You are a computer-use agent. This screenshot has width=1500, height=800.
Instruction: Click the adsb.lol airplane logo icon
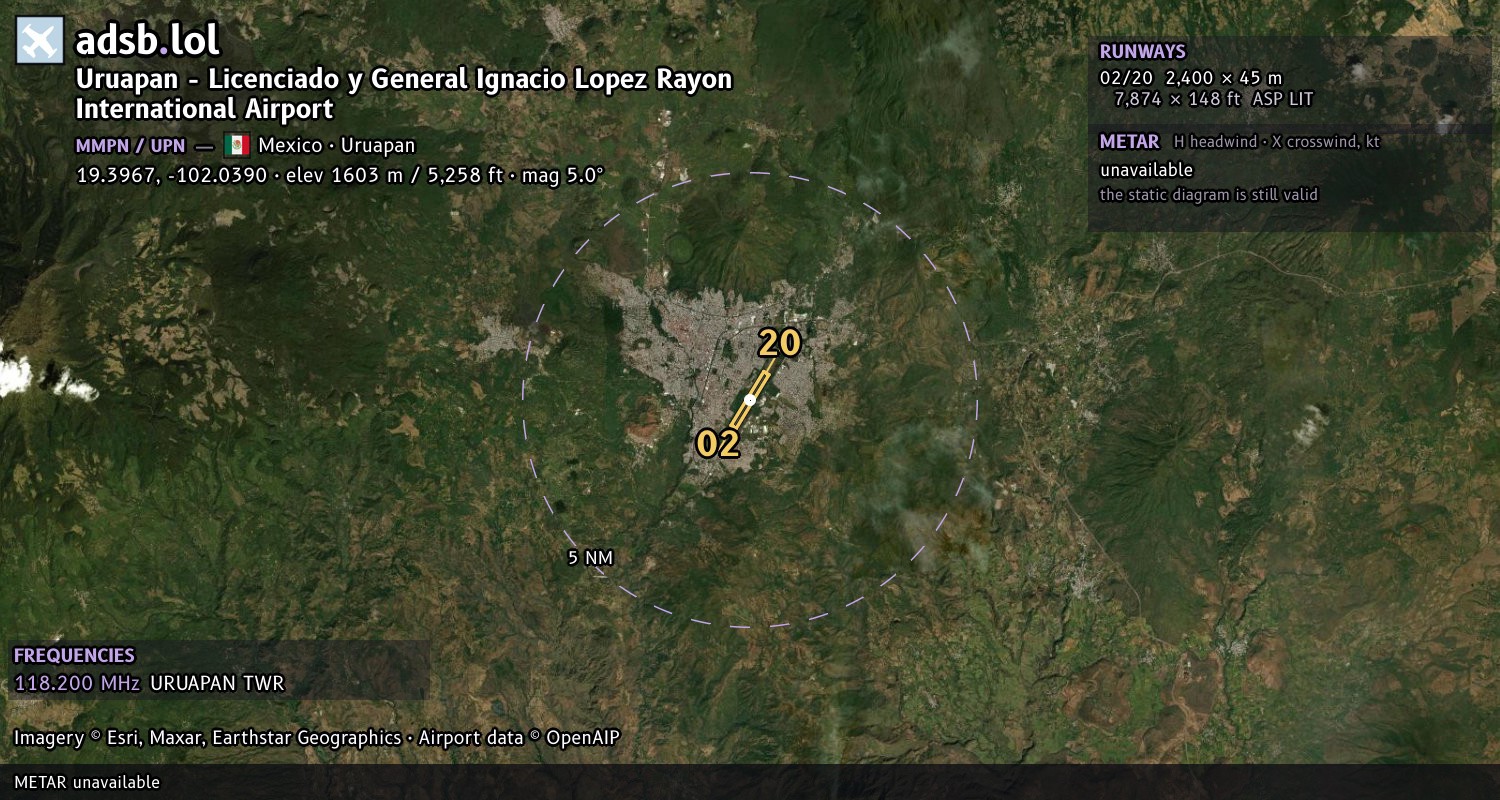40,41
